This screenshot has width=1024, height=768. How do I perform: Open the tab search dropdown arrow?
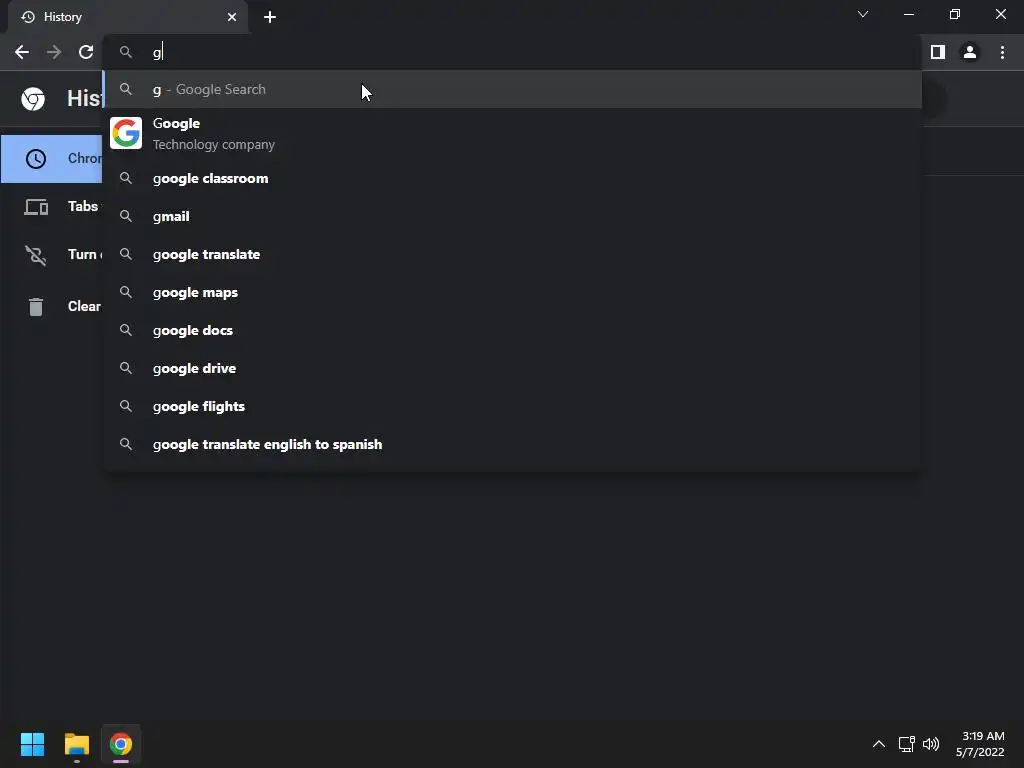coord(863,14)
